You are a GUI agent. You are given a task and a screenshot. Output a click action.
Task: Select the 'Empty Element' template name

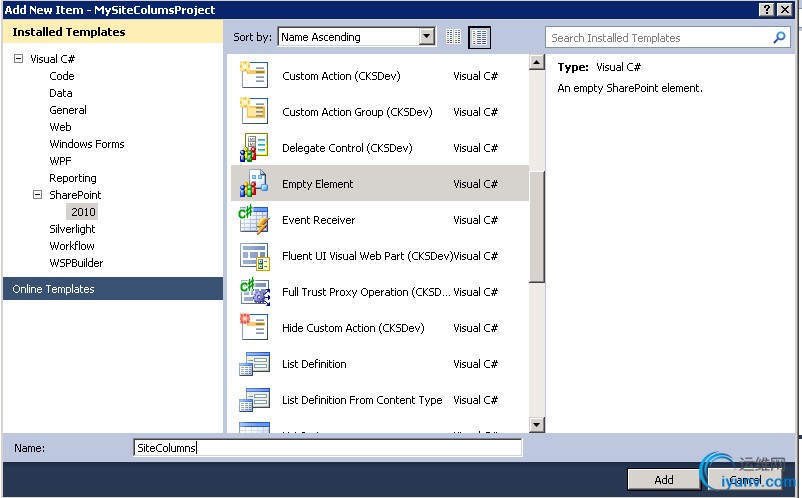[x=318, y=184]
